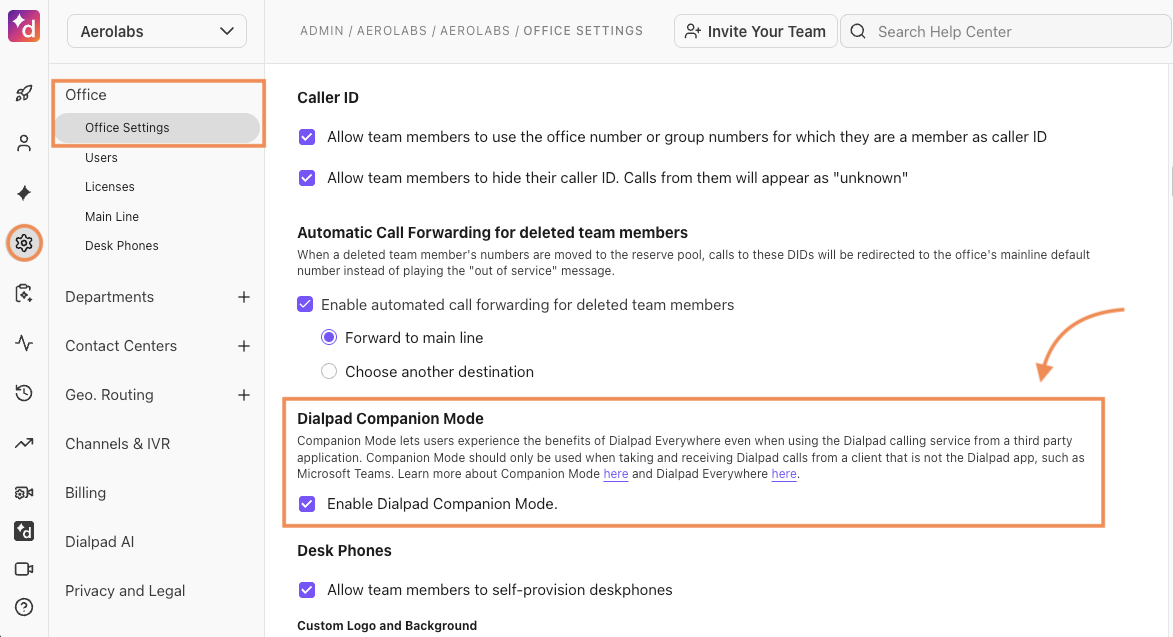This screenshot has height=637, width=1173.
Task: Open admin settings gear icon
Action: tap(24, 243)
